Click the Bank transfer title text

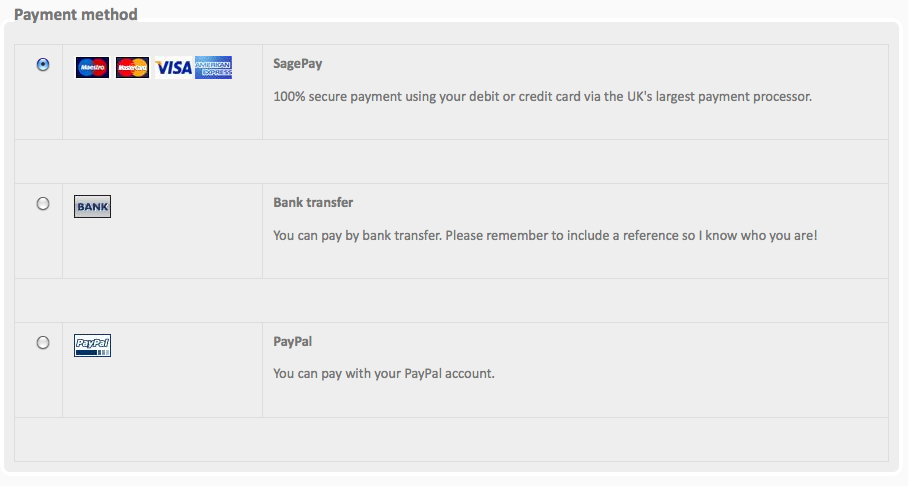(x=313, y=203)
